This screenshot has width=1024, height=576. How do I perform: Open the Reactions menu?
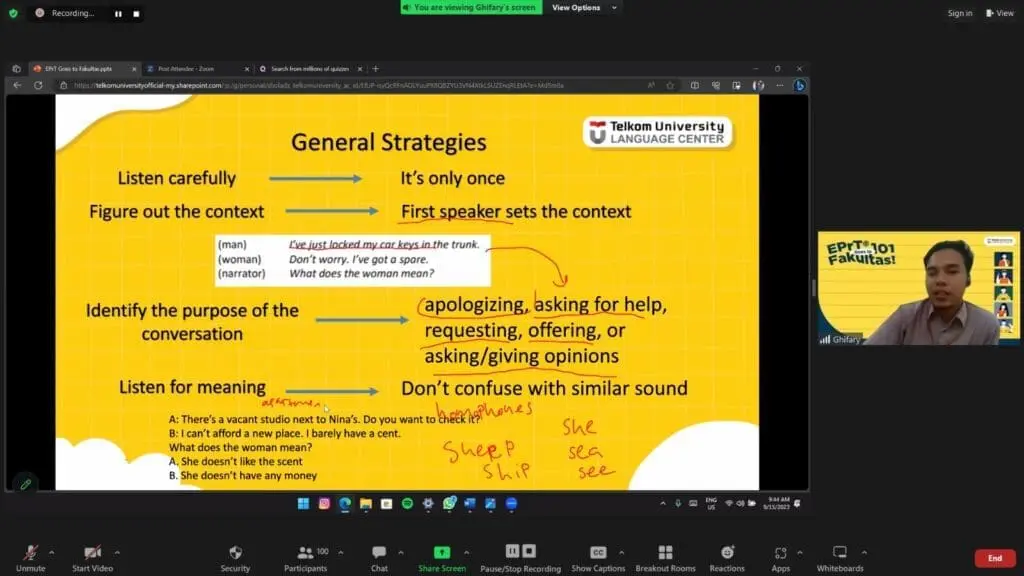(727, 553)
